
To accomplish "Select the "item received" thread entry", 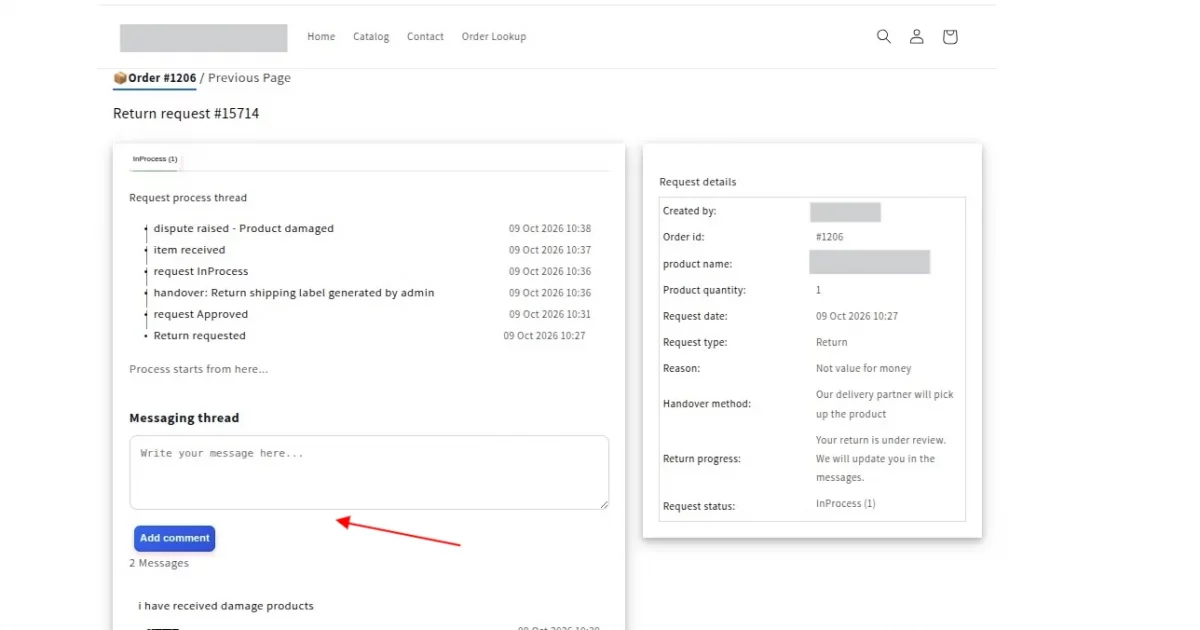I will click(x=189, y=250).
